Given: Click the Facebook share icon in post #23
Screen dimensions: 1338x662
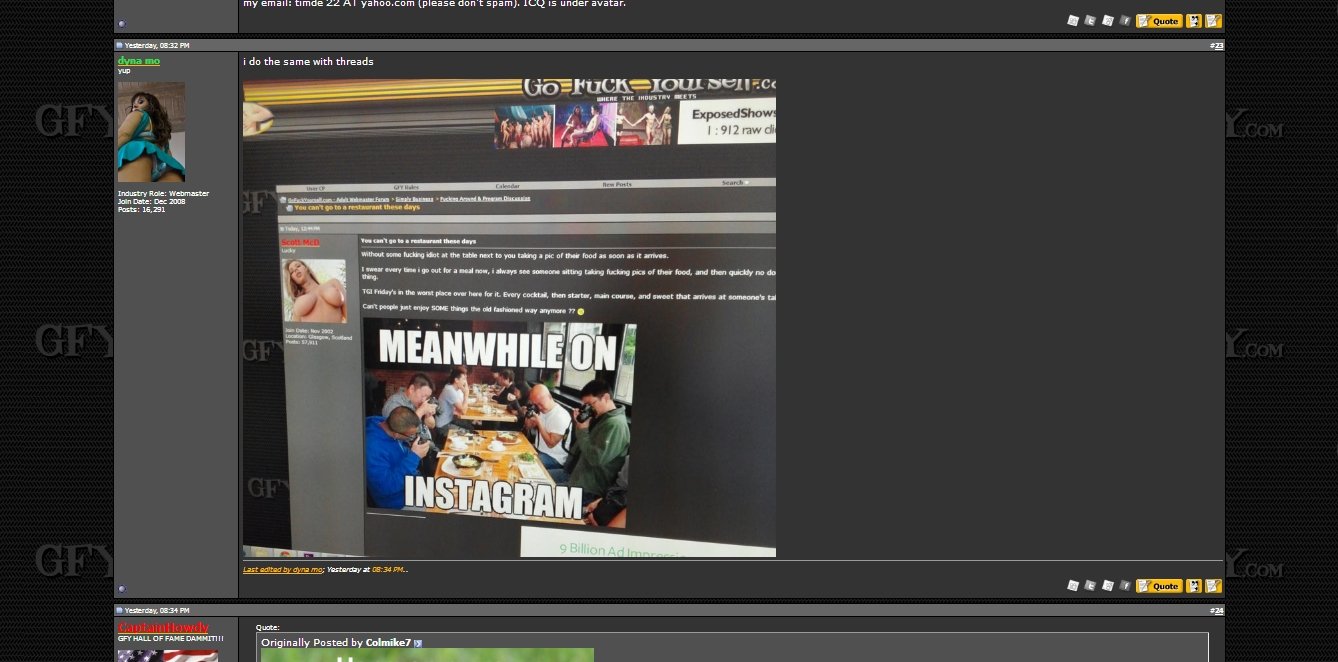Looking at the screenshot, I should click(x=1125, y=586).
